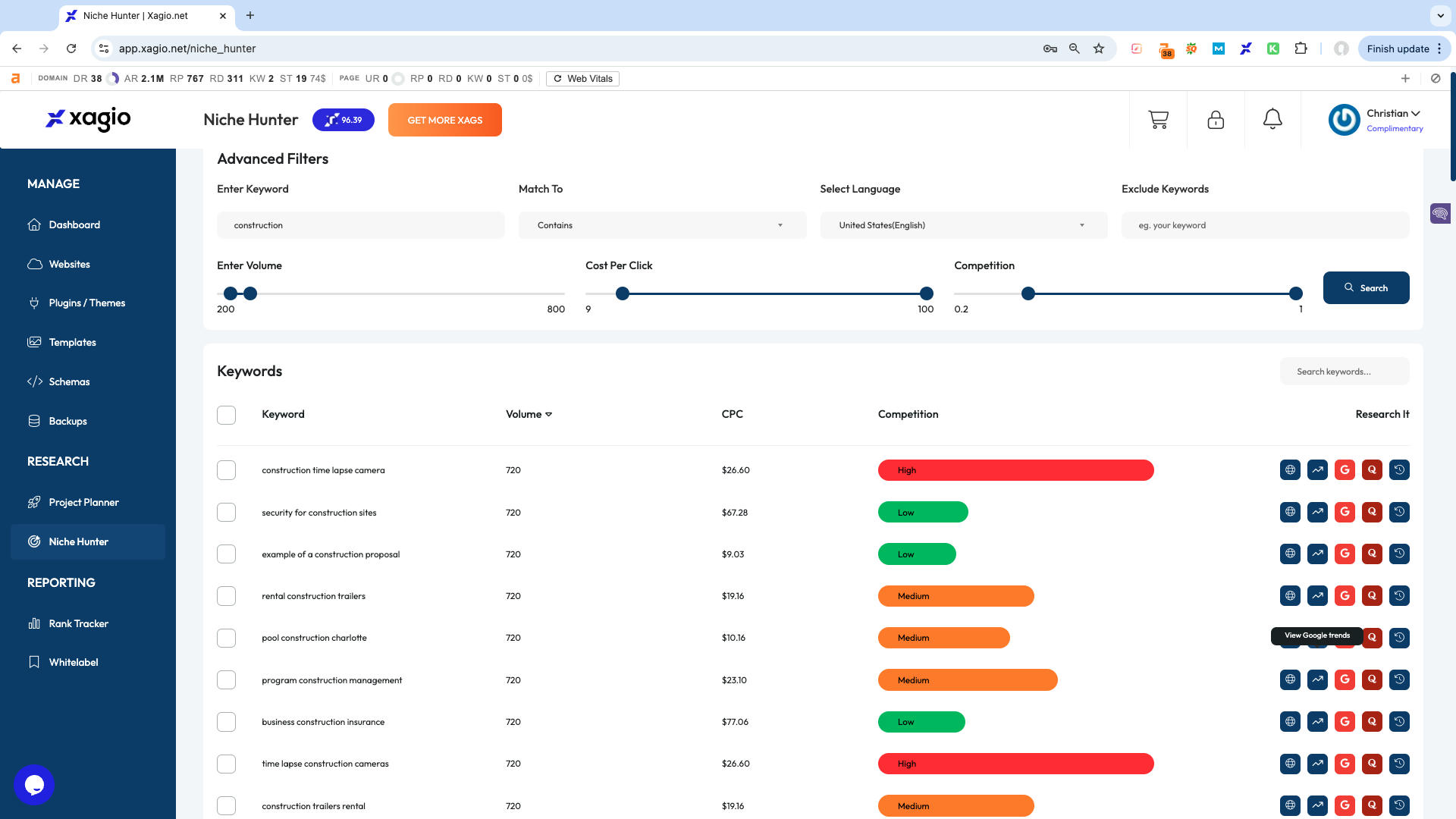Focus the Exclude Keywords field

[x=1265, y=225]
